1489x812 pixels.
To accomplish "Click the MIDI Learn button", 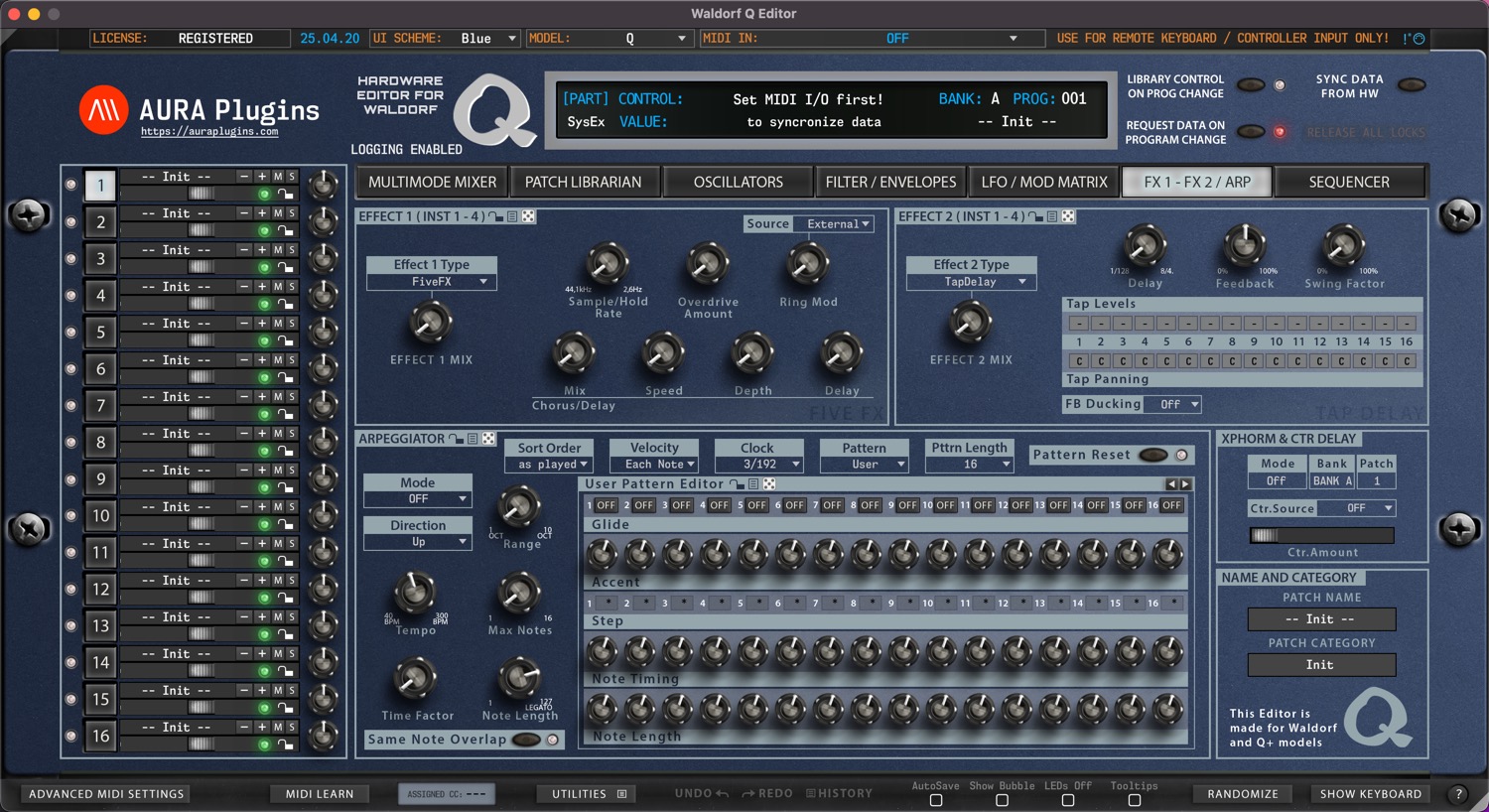I will (320, 794).
